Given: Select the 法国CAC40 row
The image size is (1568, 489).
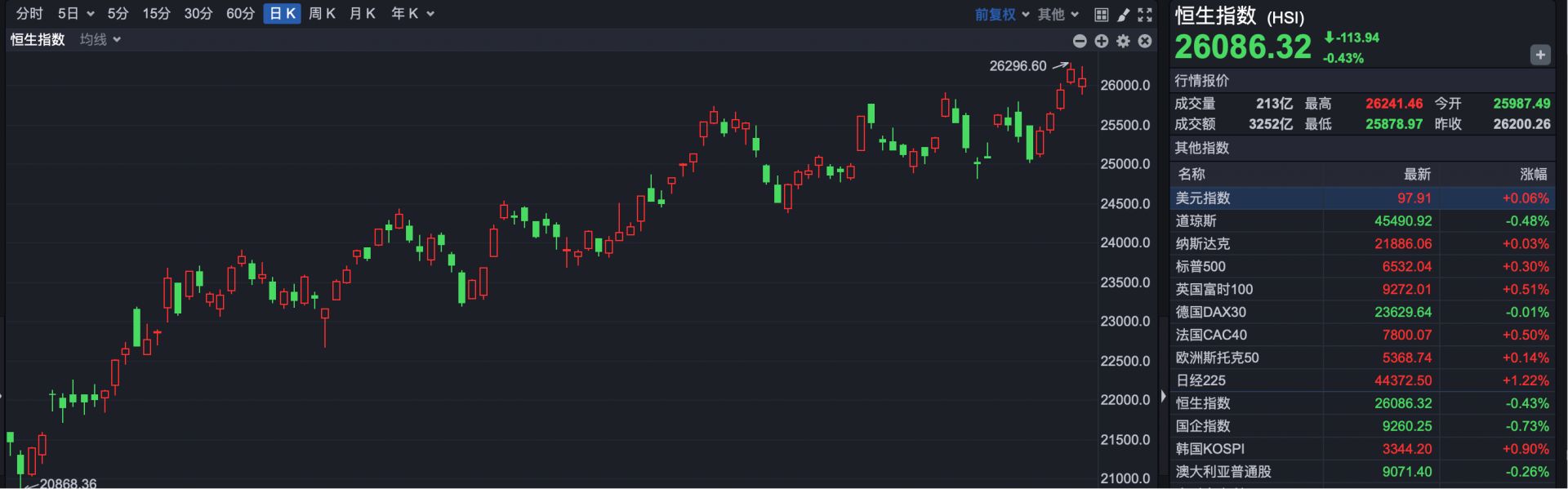Looking at the screenshot, I should coord(1362,335).
